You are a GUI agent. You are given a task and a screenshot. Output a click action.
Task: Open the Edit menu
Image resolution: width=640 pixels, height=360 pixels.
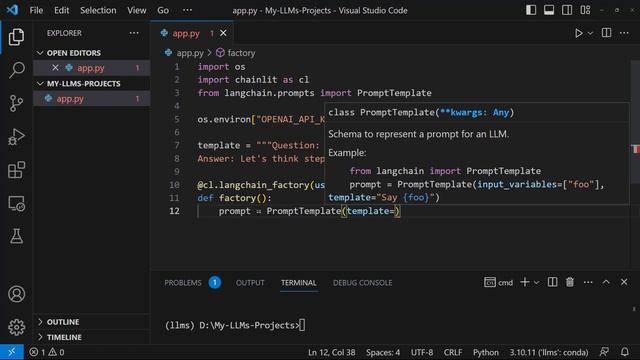61,10
